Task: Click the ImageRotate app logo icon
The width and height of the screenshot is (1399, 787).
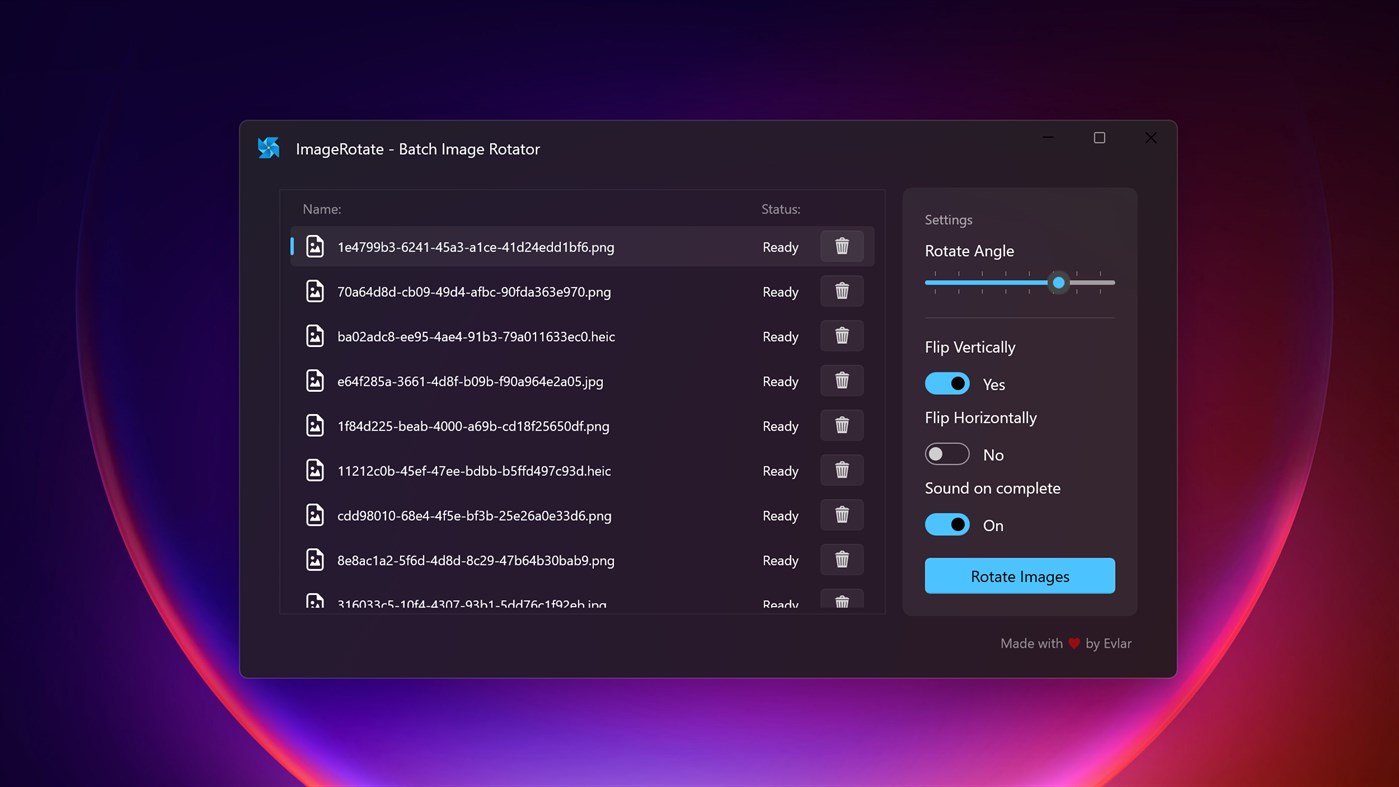Action: click(268, 147)
